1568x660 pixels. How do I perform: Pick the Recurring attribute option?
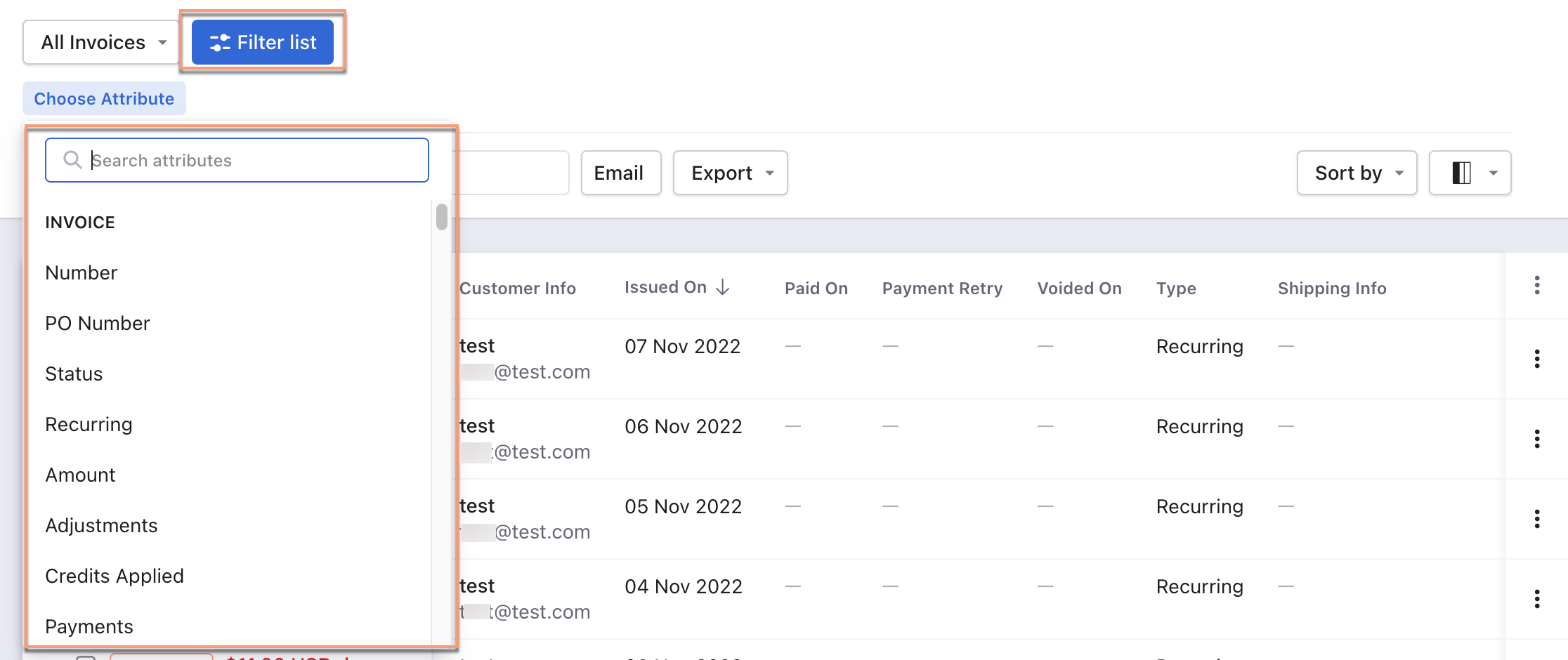coord(89,424)
